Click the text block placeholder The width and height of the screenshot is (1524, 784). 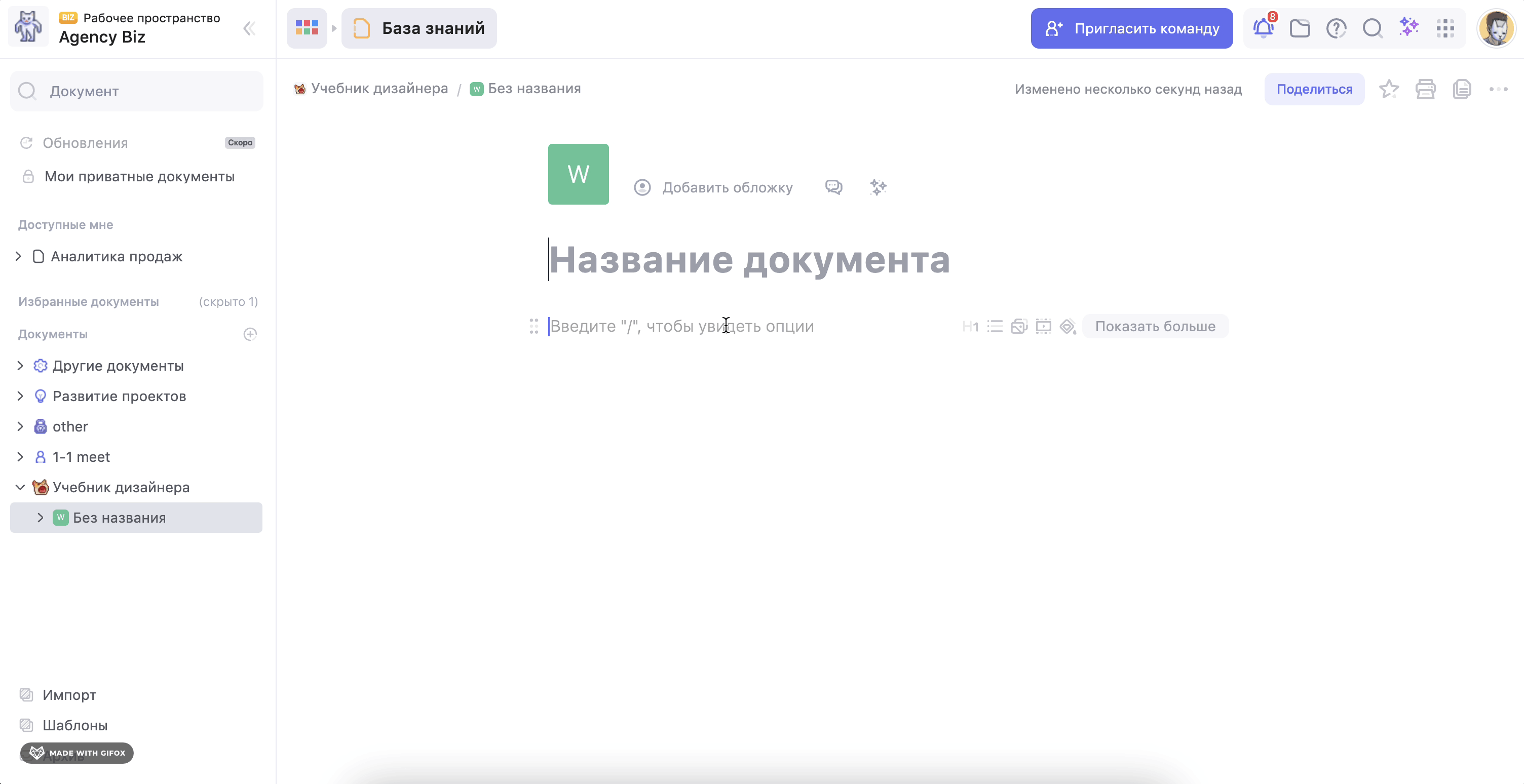click(x=682, y=326)
